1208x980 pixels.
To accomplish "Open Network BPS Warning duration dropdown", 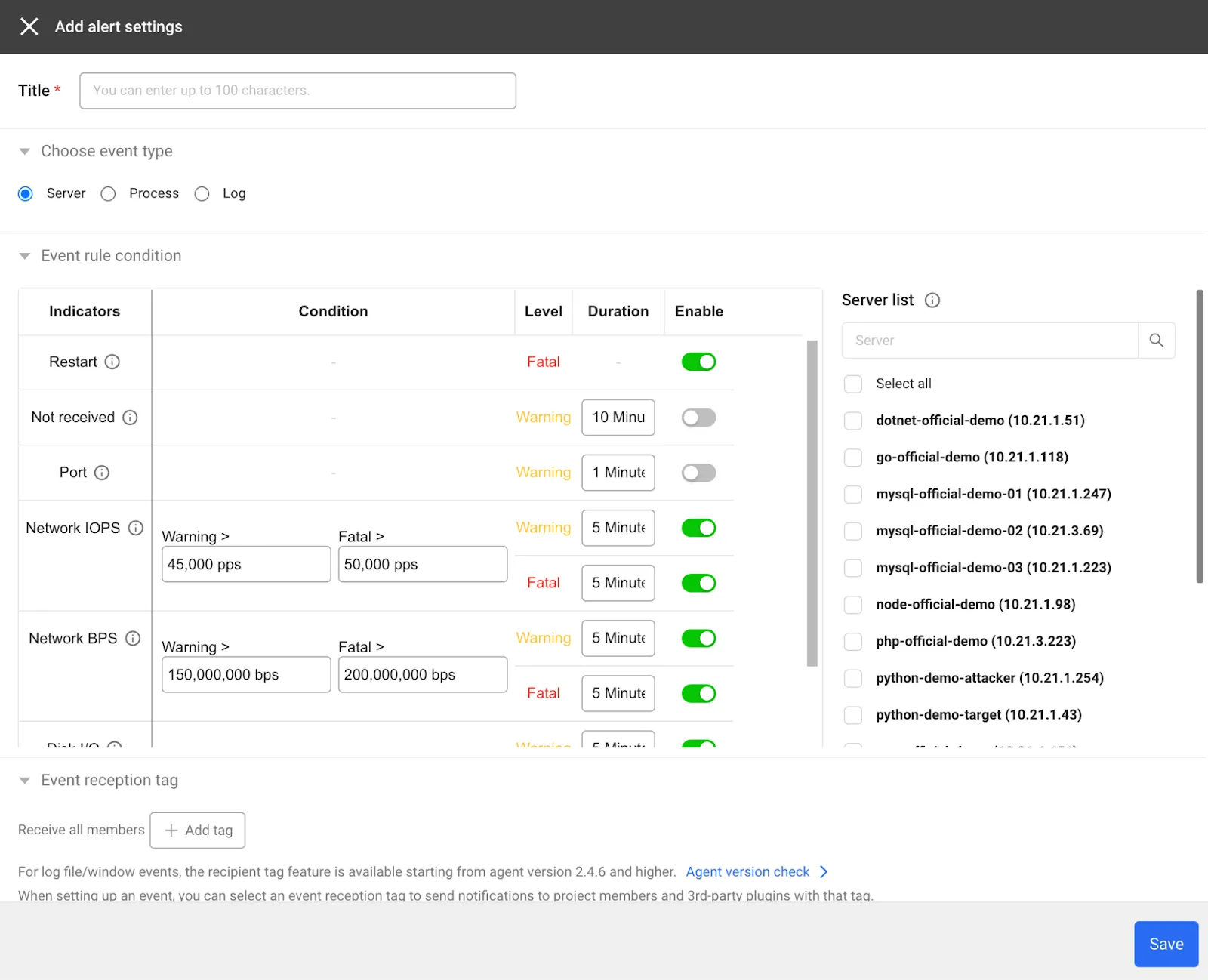I will (x=618, y=639).
